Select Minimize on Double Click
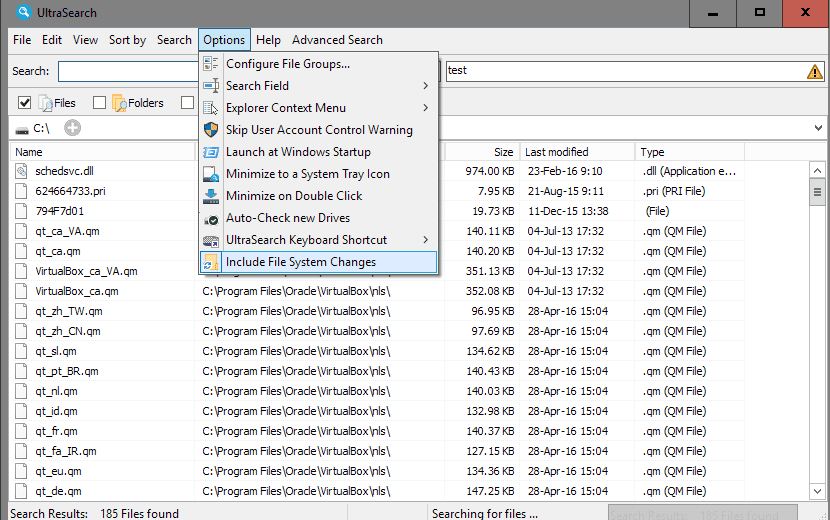Image resolution: width=830 pixels, height=520 pixels. [x=319, y=196]
